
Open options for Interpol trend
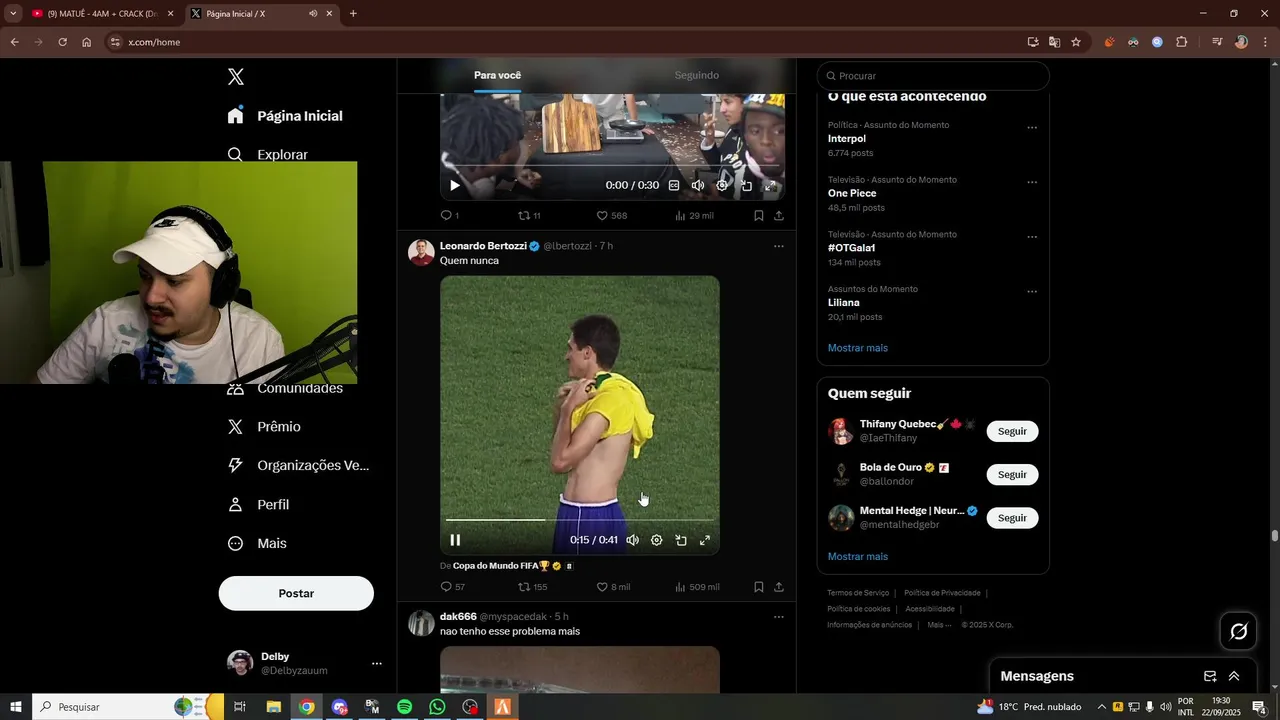(1032, 128)
